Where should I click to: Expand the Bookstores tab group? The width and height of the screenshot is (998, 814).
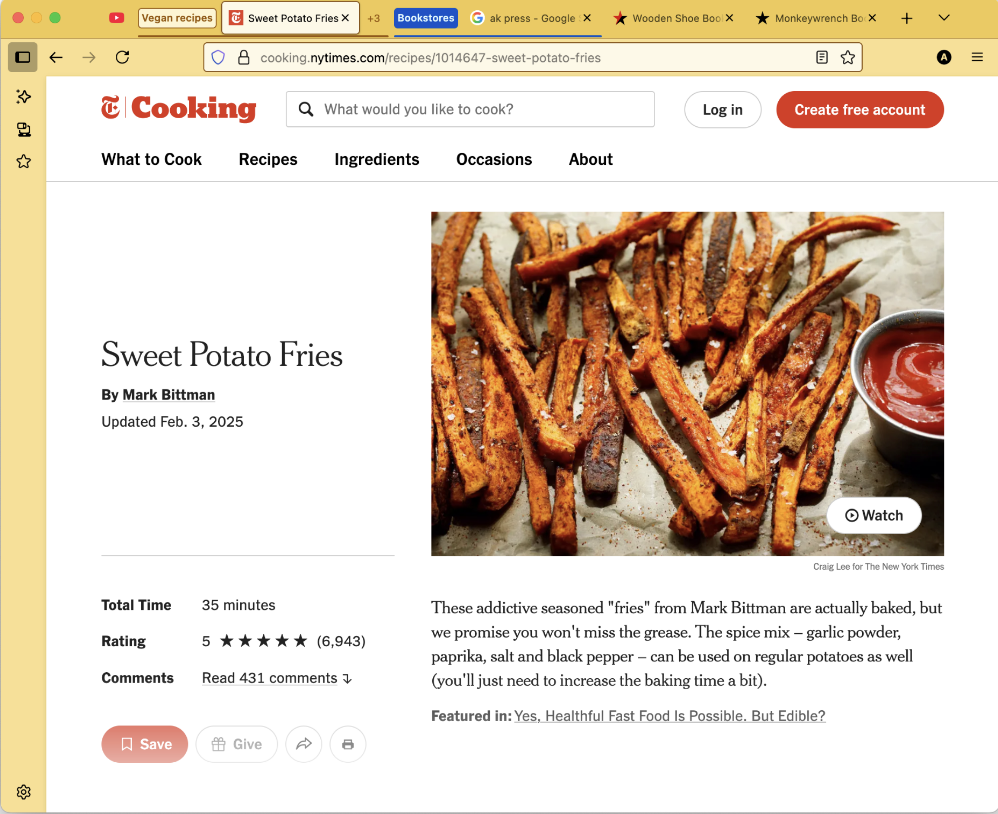[426, 18]
